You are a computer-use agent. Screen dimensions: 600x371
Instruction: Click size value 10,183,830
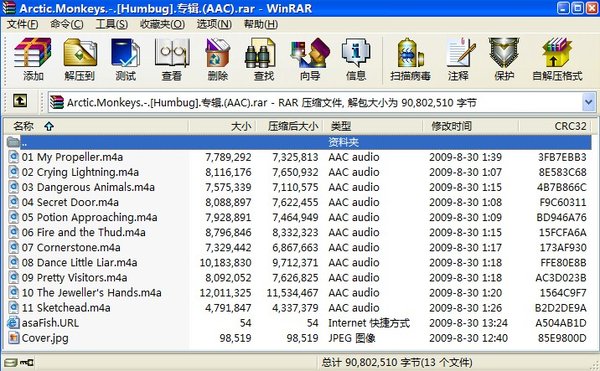coord(225,262)
